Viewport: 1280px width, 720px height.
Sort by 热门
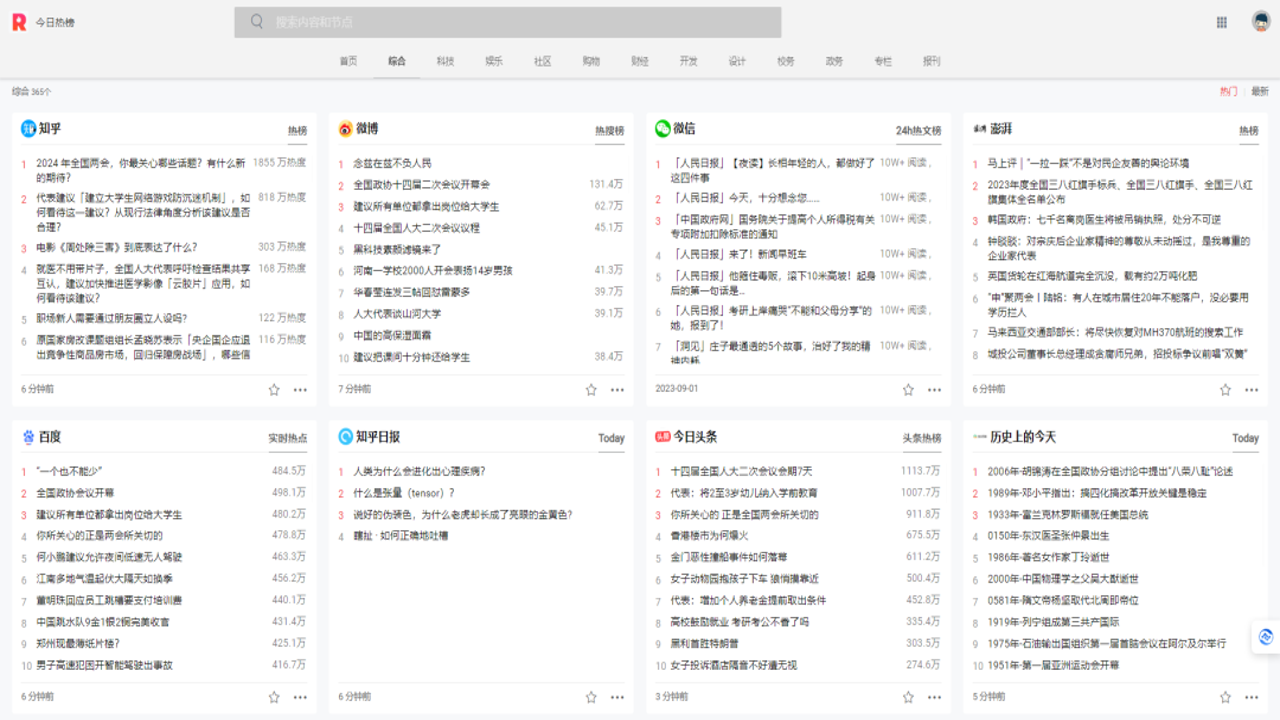click(x=1228, y=91)
